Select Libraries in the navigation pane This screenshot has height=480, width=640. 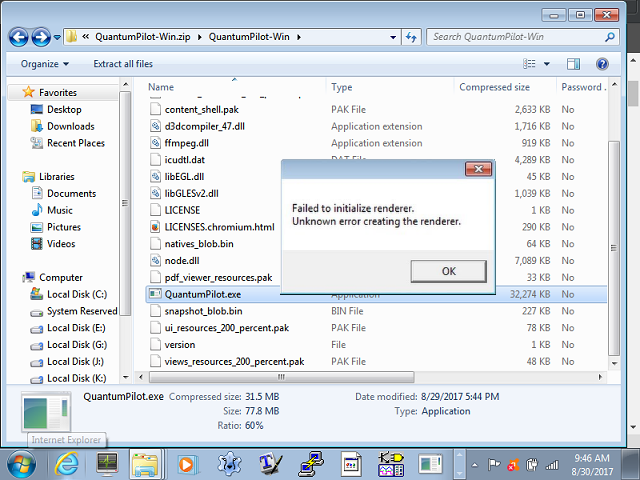(56, 177)
